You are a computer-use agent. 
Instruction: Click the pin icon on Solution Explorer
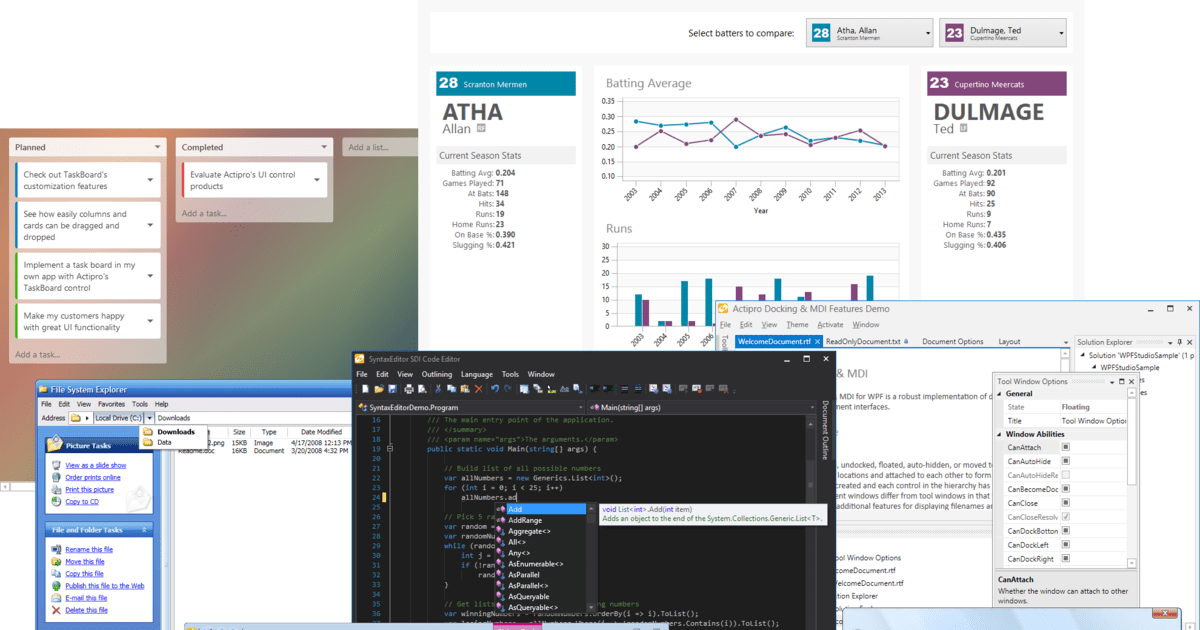1179,342
